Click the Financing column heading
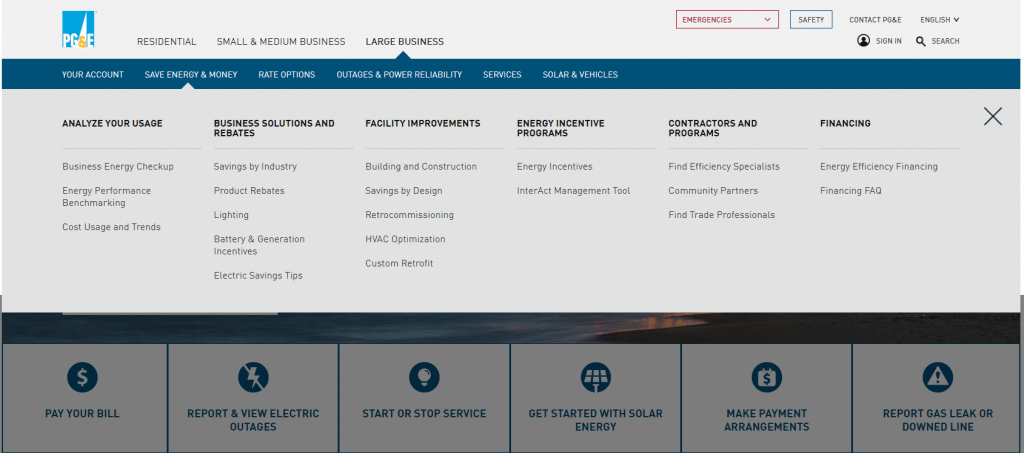1024x453 pixels. (845, 123)
